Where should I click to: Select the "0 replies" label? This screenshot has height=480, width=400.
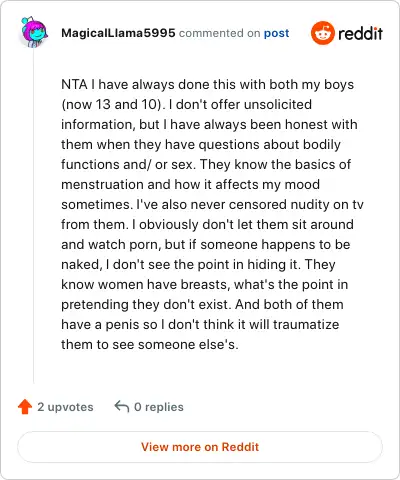pyautogui.click(x=159, y=407)
